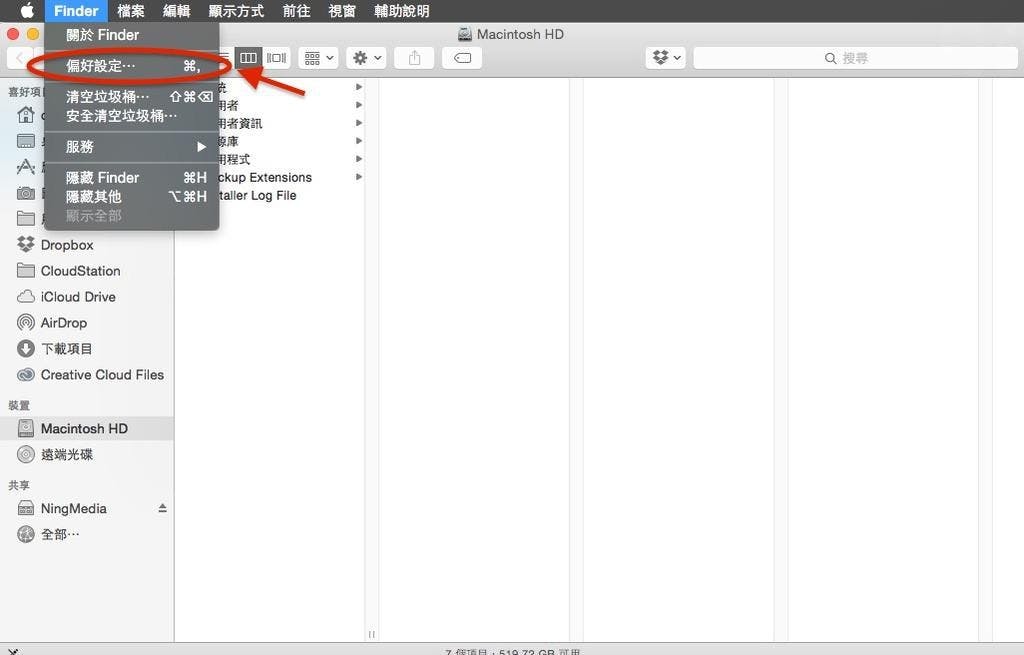Click the camera pictures sidebar icon
This screenshot has height=655, width=1024.
tap(25, 193)
